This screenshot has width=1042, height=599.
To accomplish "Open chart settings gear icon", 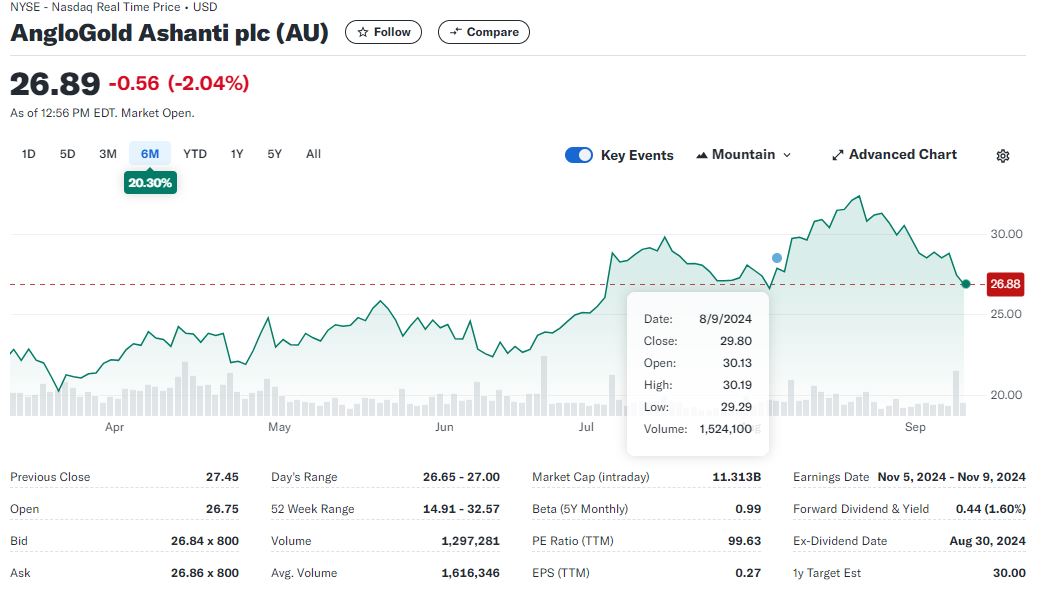I will pyautogui.click(x=1003, y=156).
